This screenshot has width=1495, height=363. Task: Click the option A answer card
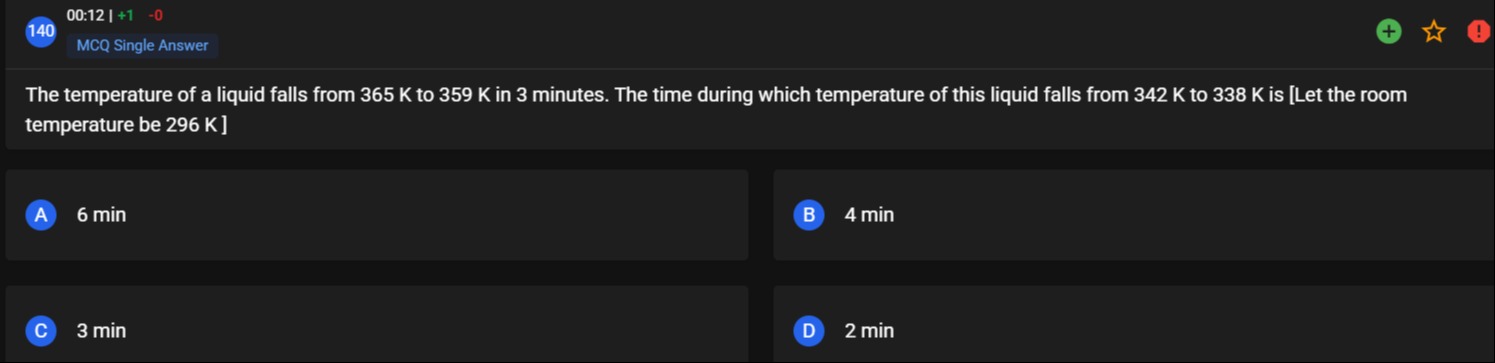(377, 215)
